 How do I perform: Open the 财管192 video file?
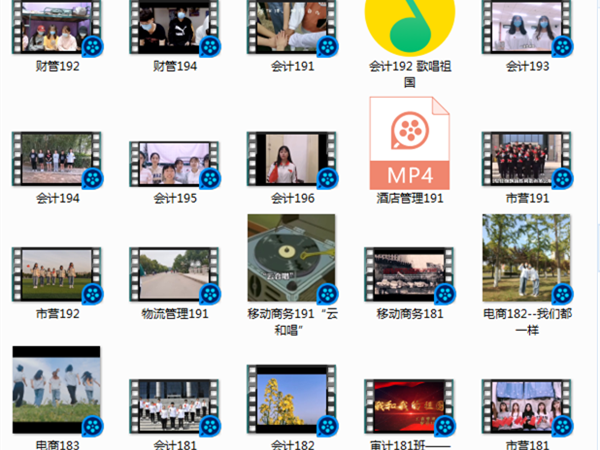pyautogui.click(x=56, y=27)
